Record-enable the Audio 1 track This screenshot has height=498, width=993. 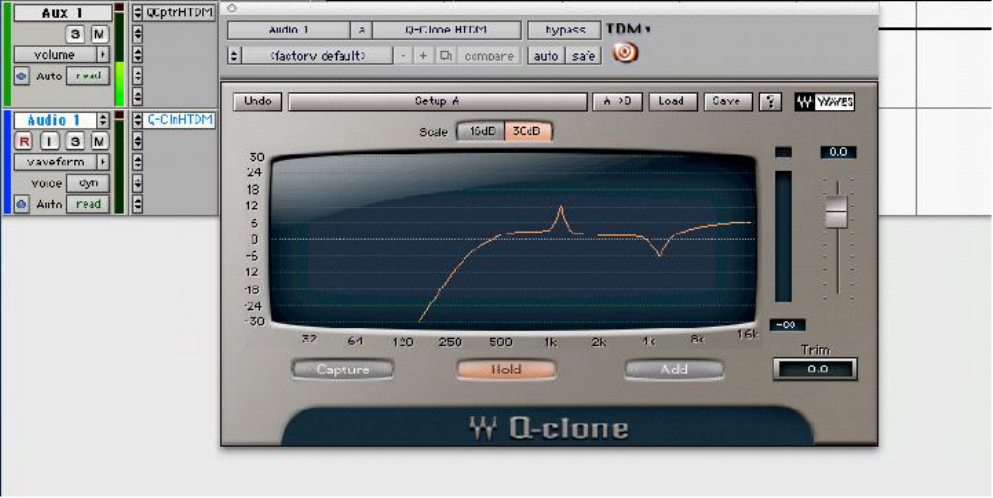pos(24,141)
